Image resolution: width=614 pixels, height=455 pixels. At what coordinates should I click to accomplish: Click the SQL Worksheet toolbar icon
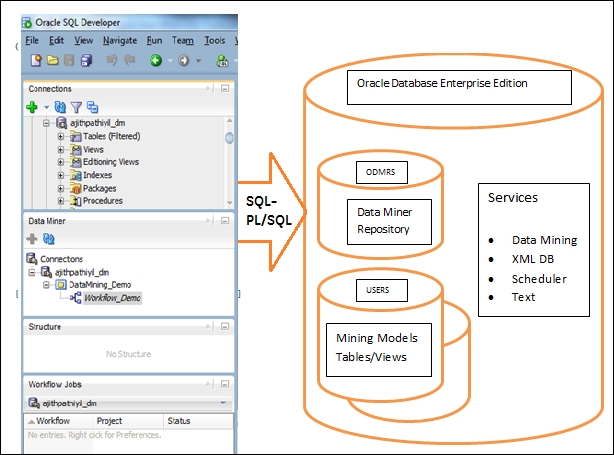(x=222, y=61)
